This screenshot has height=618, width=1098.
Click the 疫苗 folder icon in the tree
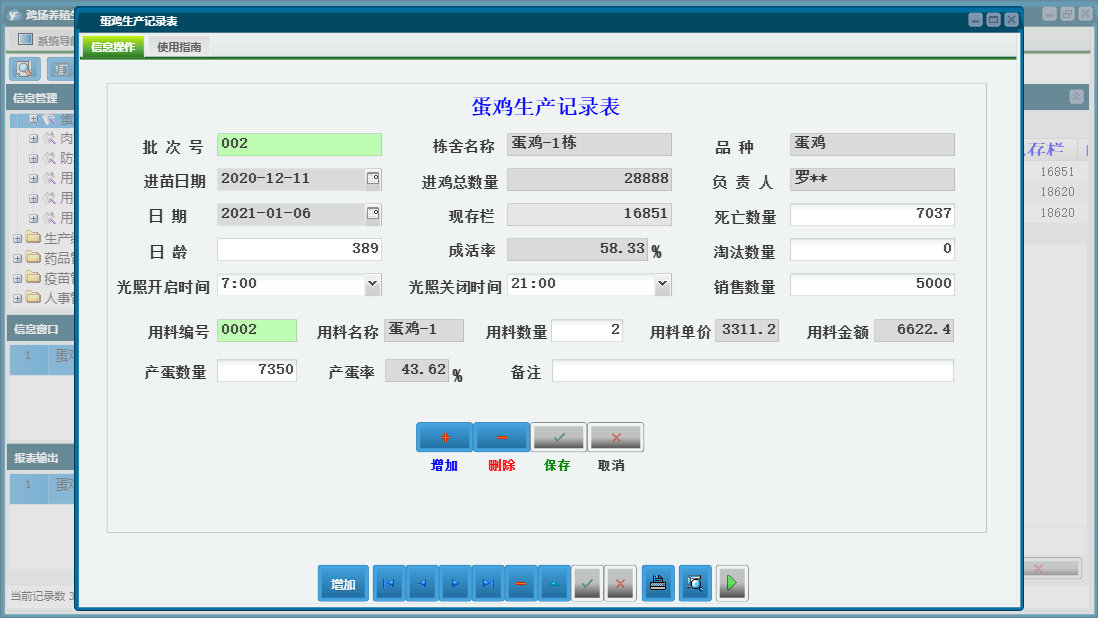click(x=33, y=277)
